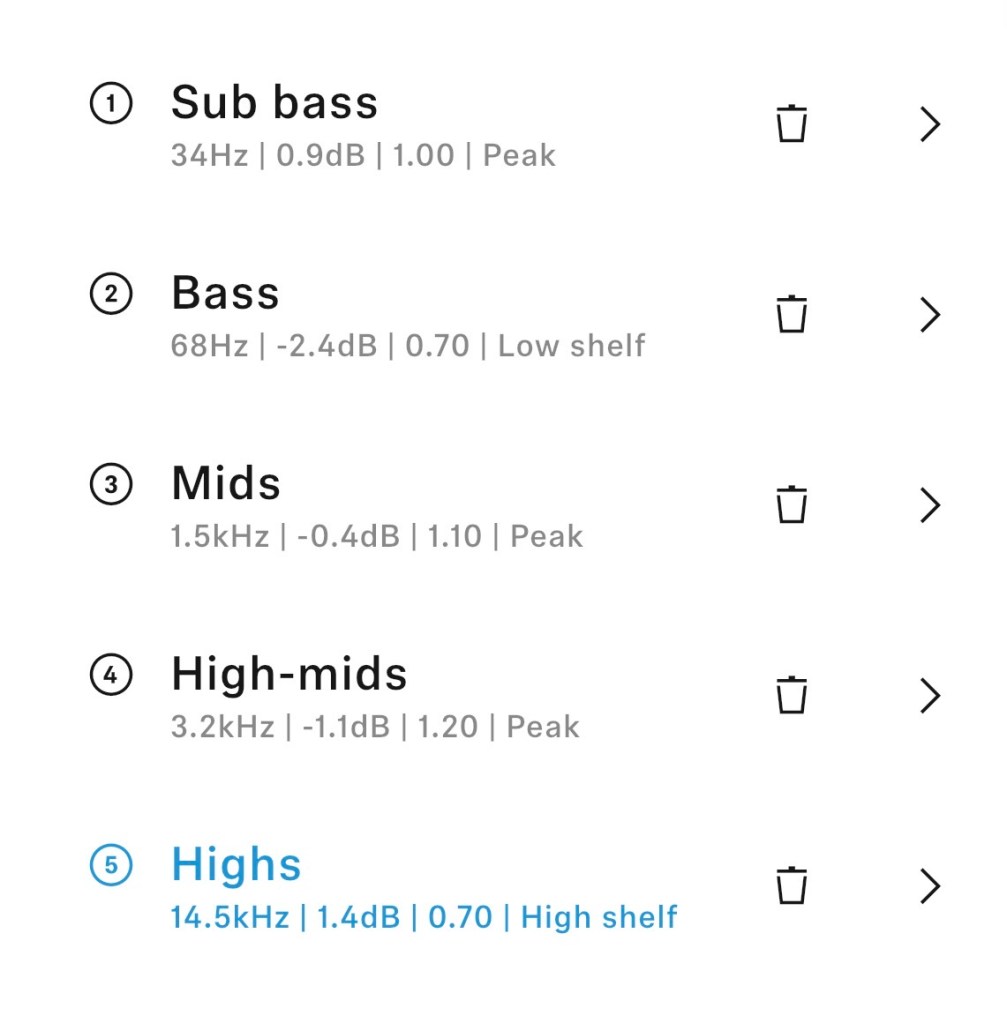
Task: Select the Sub bass band title
Action: pos(274,102)
